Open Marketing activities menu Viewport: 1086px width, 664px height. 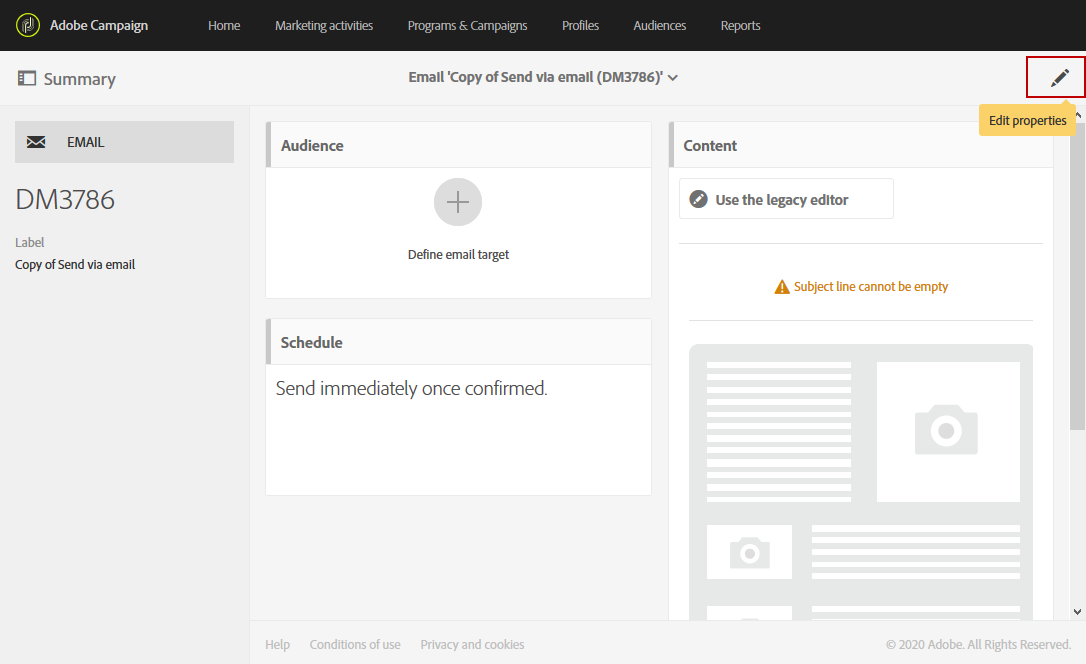pos(324,26)
